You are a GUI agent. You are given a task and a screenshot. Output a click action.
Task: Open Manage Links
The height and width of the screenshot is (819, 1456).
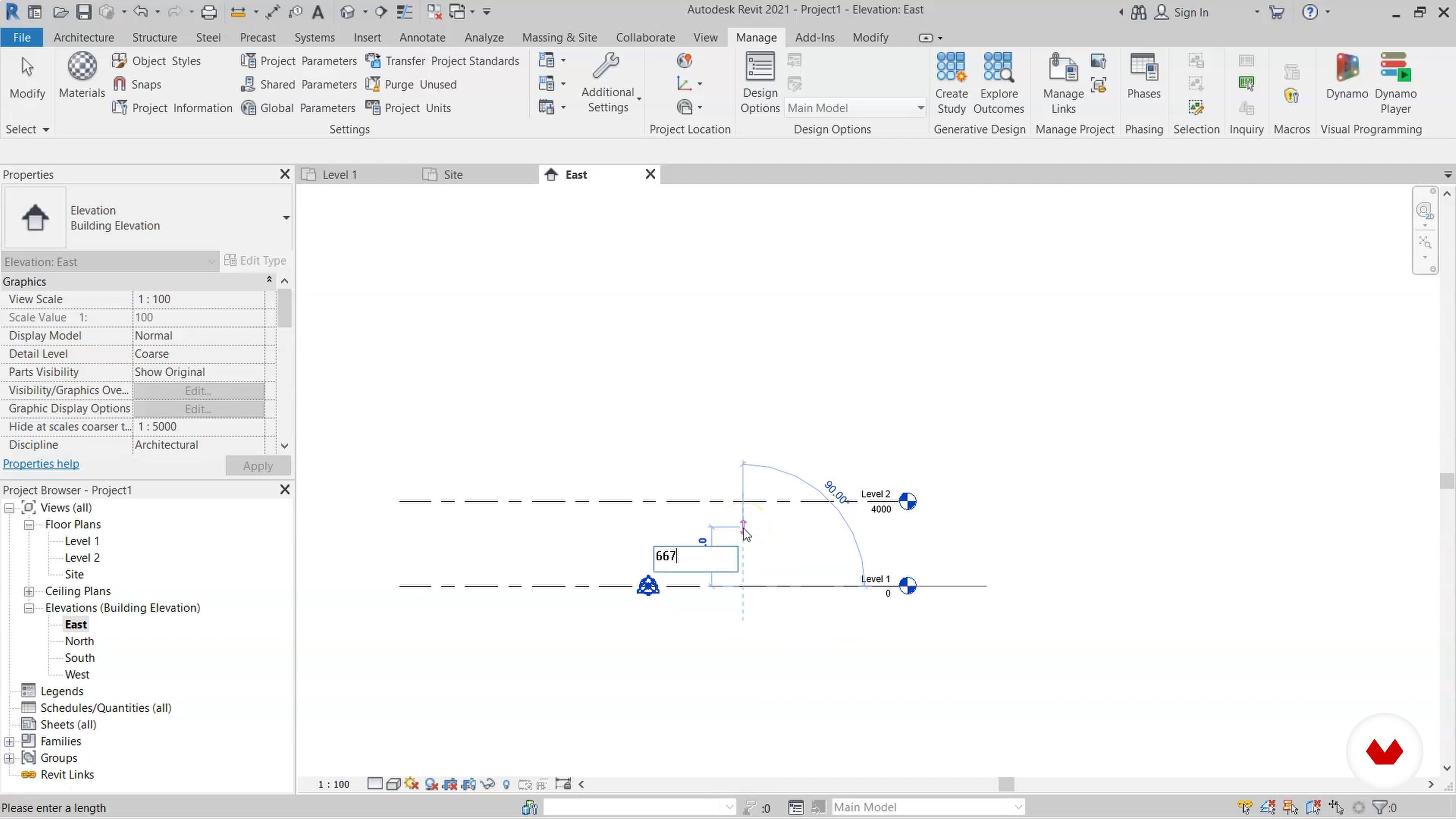[x=1063, y=83]
